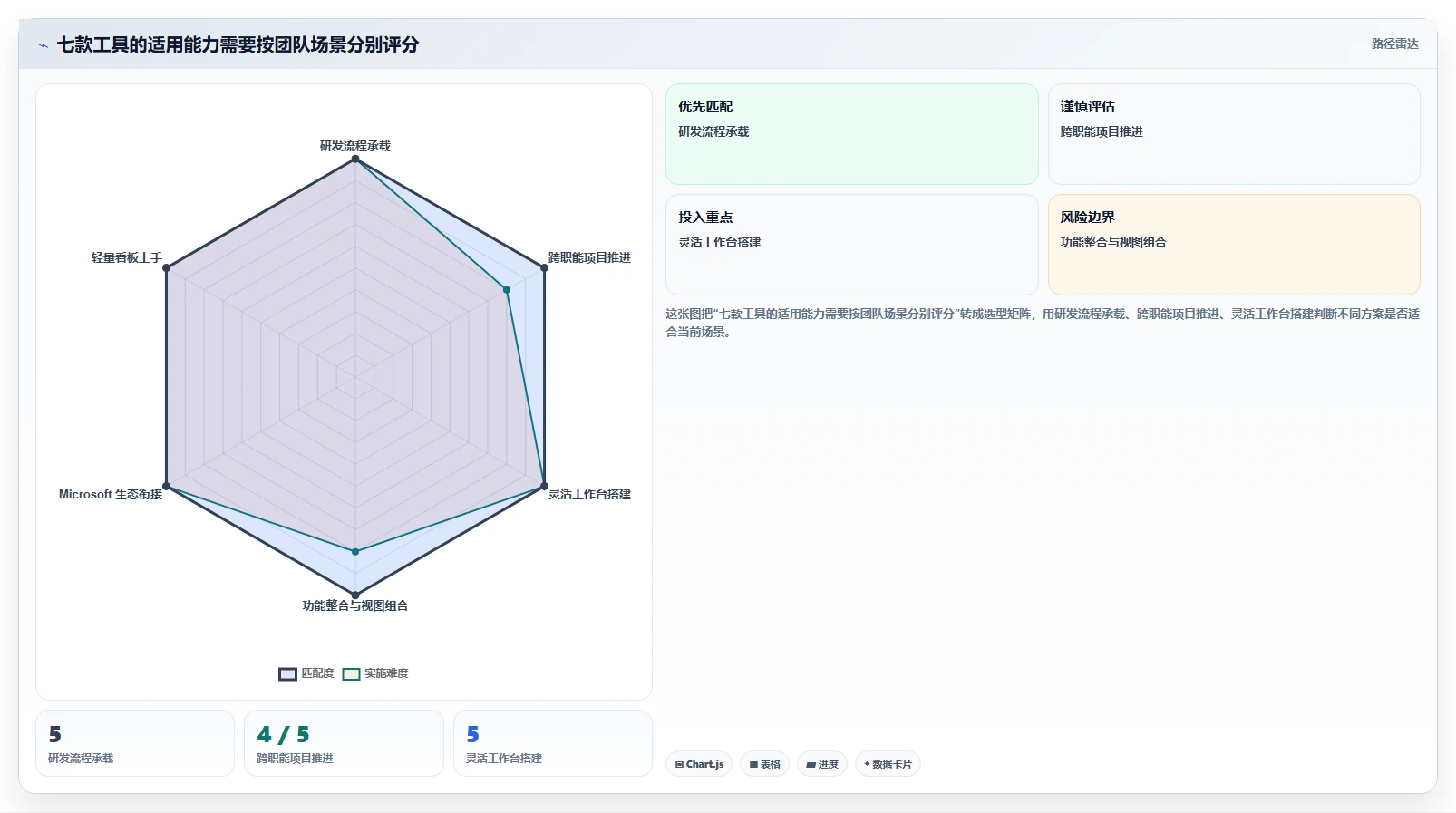
Task: Click the stat card showing 4 / 5
Action: [x=344, y=743]
